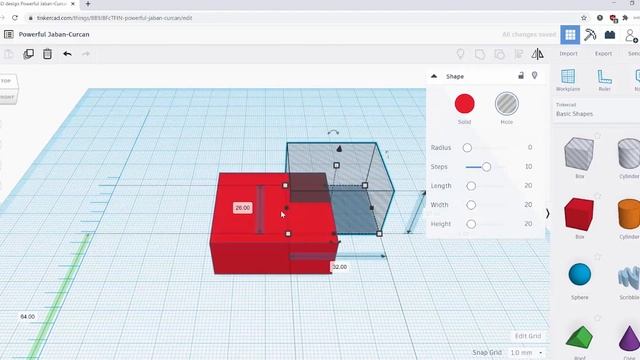Click the Mirror tool icon
Screen dimensions: 640x360
538,54
